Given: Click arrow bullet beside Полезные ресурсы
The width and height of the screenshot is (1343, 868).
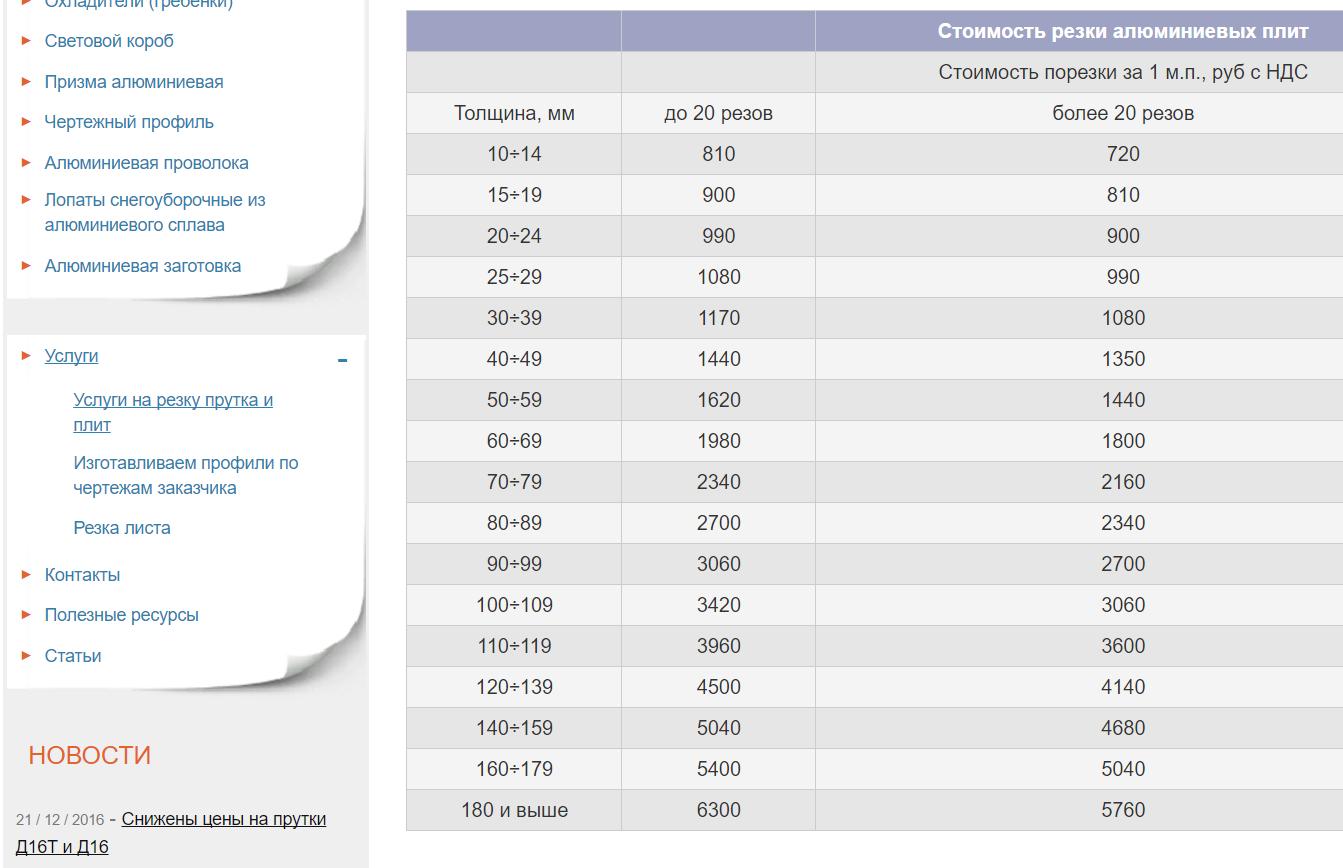Looking at the screenshot, I should [27, 614].
